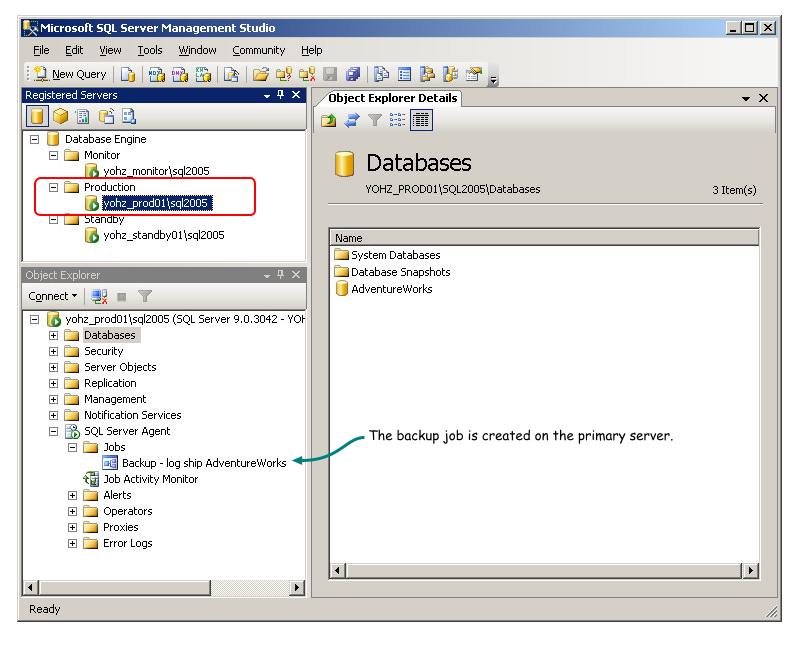Screen dimensions: 791x648
Task: Select yohz_monitor\sql2005 registered server
Action: point(156,171)
